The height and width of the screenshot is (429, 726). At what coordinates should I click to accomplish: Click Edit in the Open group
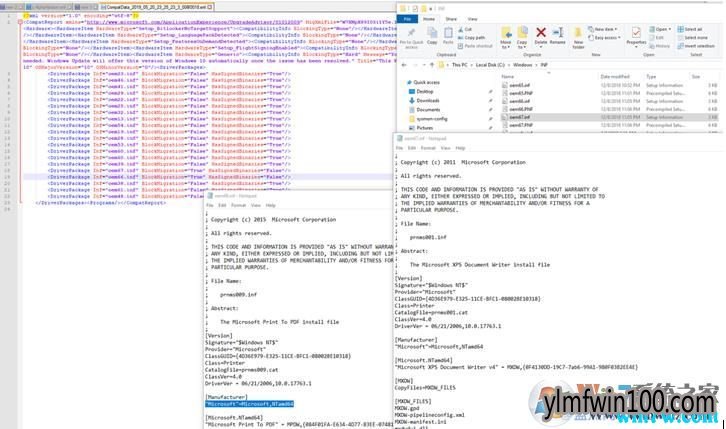click(x=657, y=37)
